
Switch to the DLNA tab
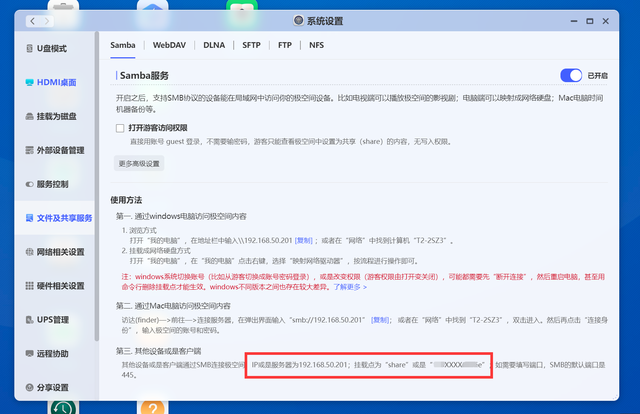point(214,45)
